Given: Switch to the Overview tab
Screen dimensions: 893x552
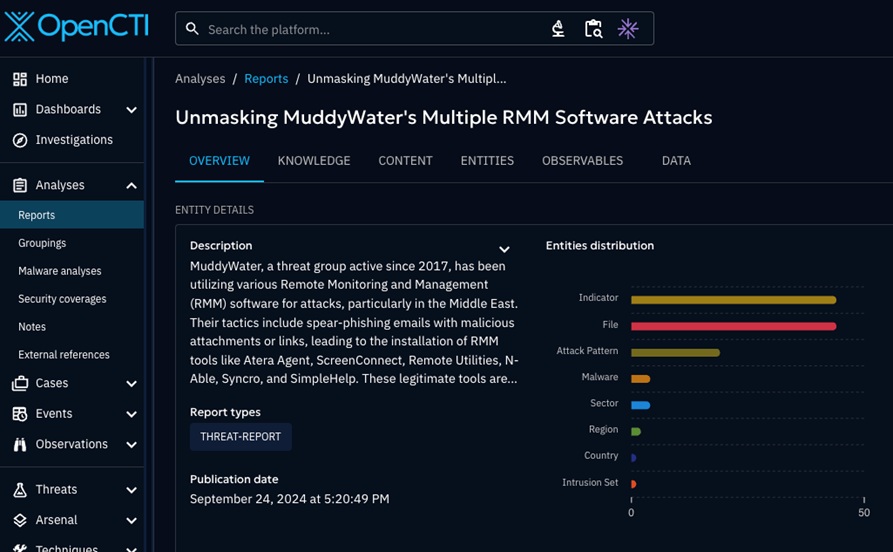Looking at the screenshot, I should [219, 161].
